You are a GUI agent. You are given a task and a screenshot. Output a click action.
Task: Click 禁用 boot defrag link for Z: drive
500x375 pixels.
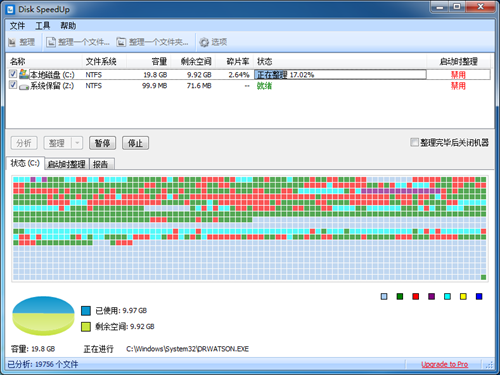coord(458,86)
